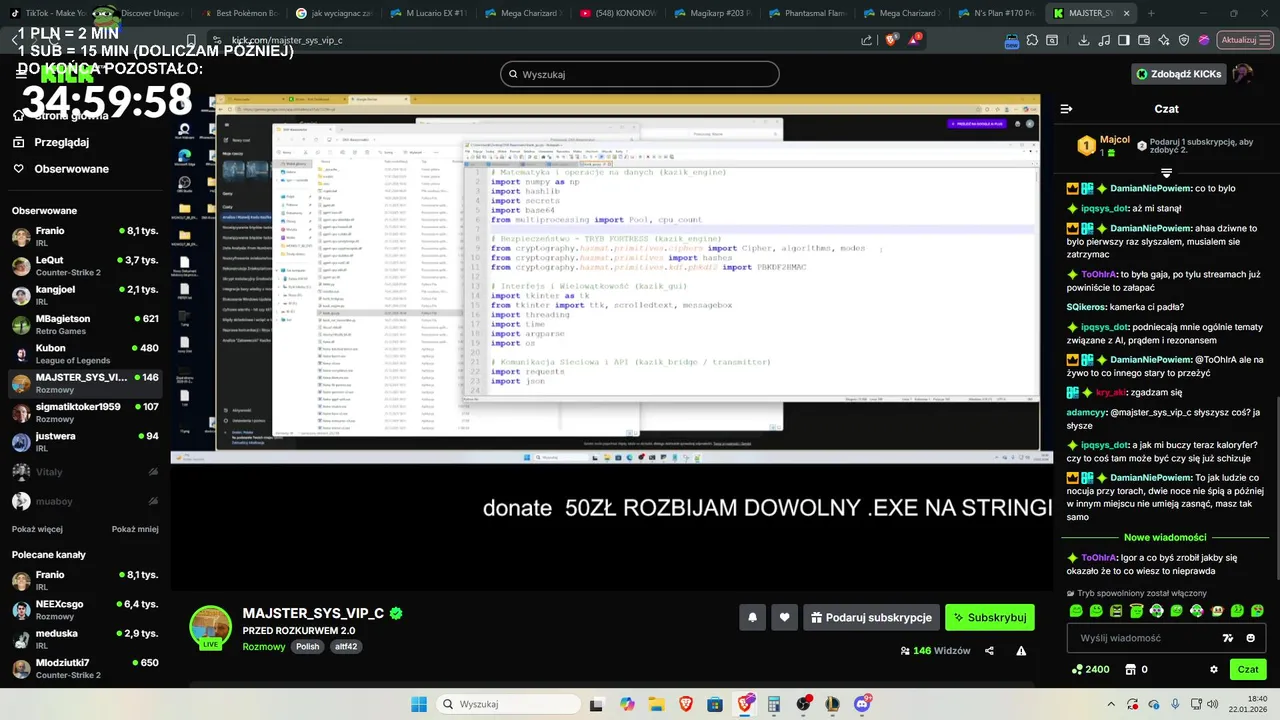Viewport: 1280px width, 720px height.
Task: Open Discord from Windows taskbar
Action: click(860, 704)
